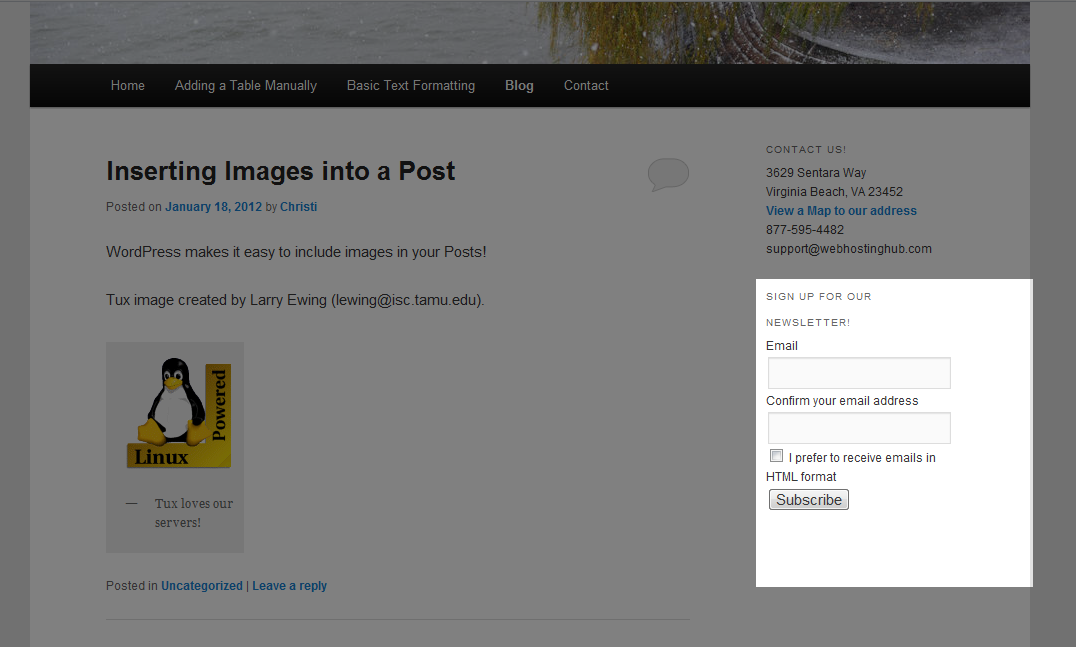1076x647 pixels.
Task: Click the Confirm your email address field
Action: 859,428
